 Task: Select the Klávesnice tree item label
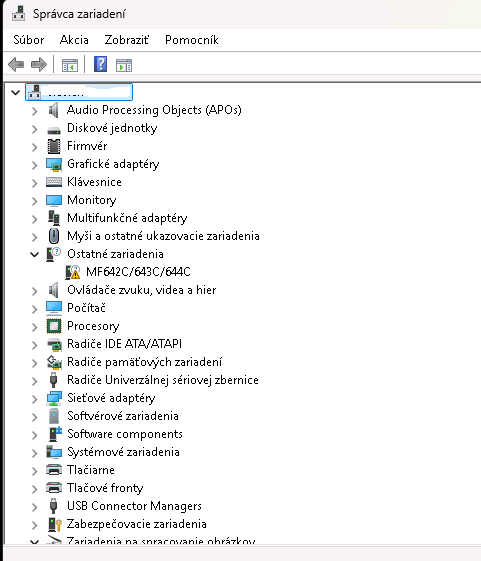pyautogui.click(x=94, y=182)
